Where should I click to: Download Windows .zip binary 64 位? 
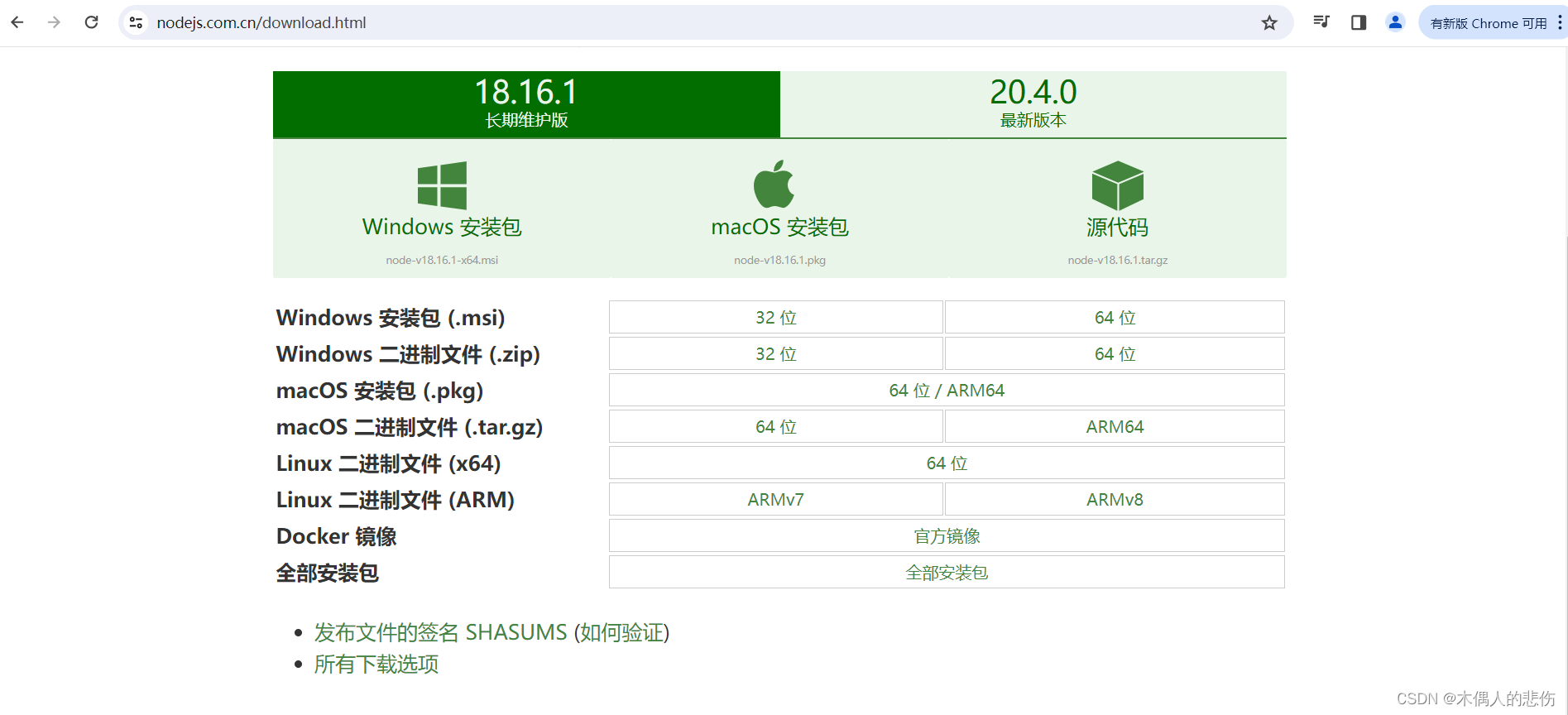(1115, 353)
